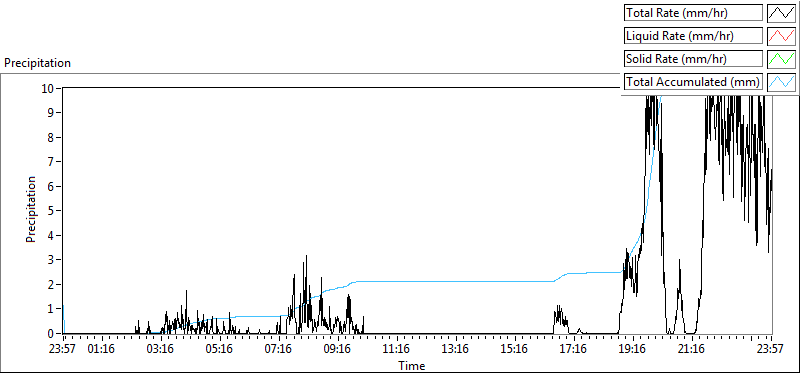The image size is (800, 373).
Task: Click the vertical Precipitation axis title
Action: click(x=31, y=210)
